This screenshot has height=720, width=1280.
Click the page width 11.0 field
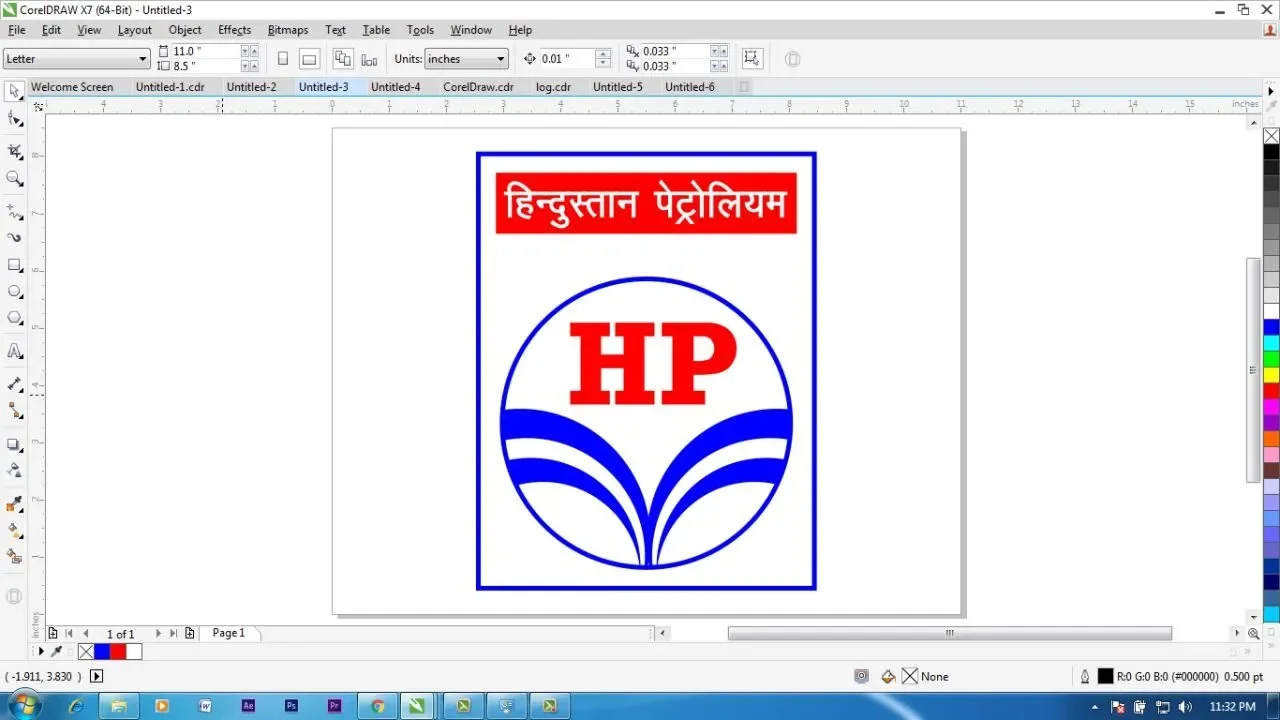click(x=206, y=51)
